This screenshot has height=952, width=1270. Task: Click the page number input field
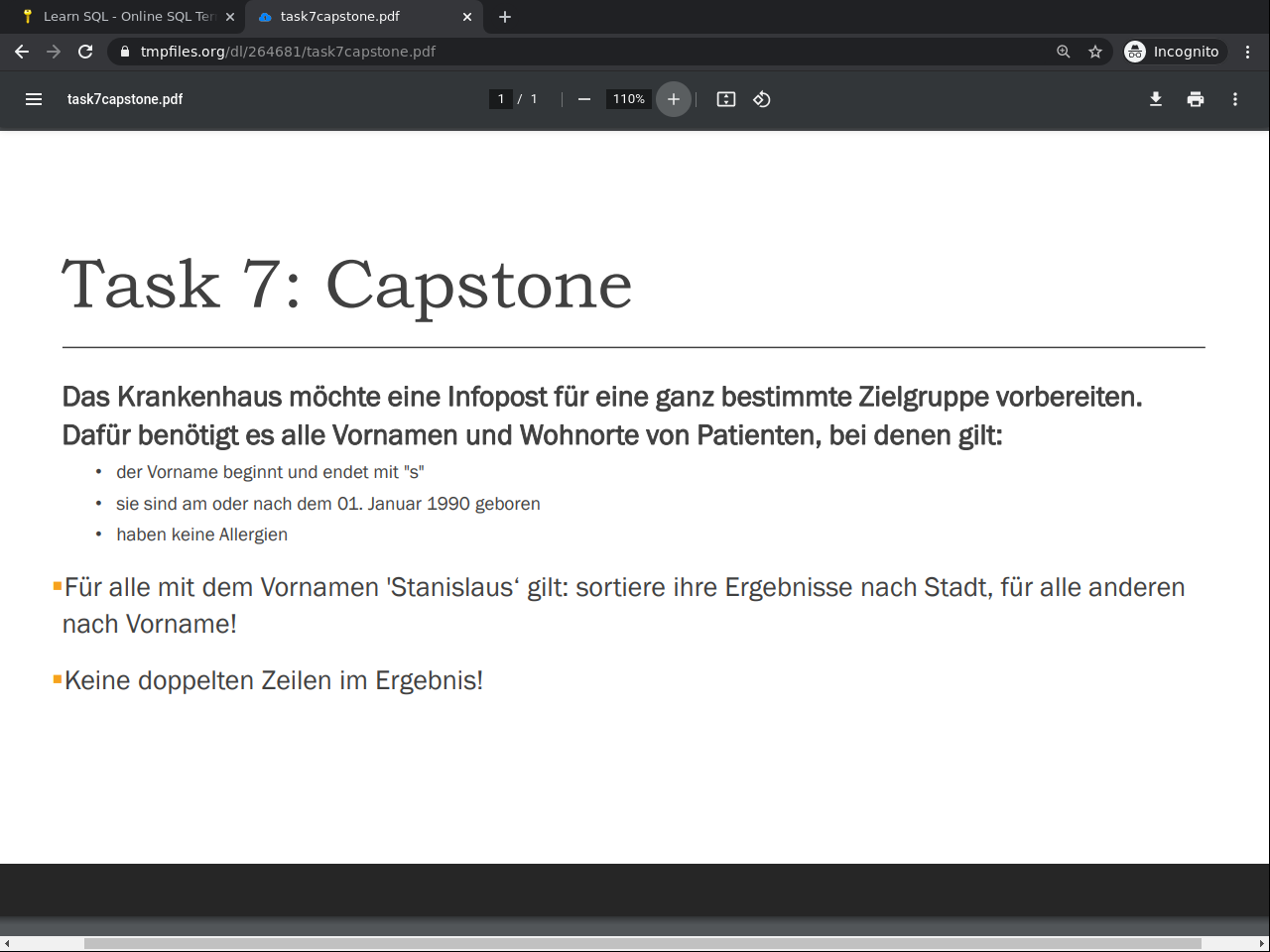tap(501, 99)
